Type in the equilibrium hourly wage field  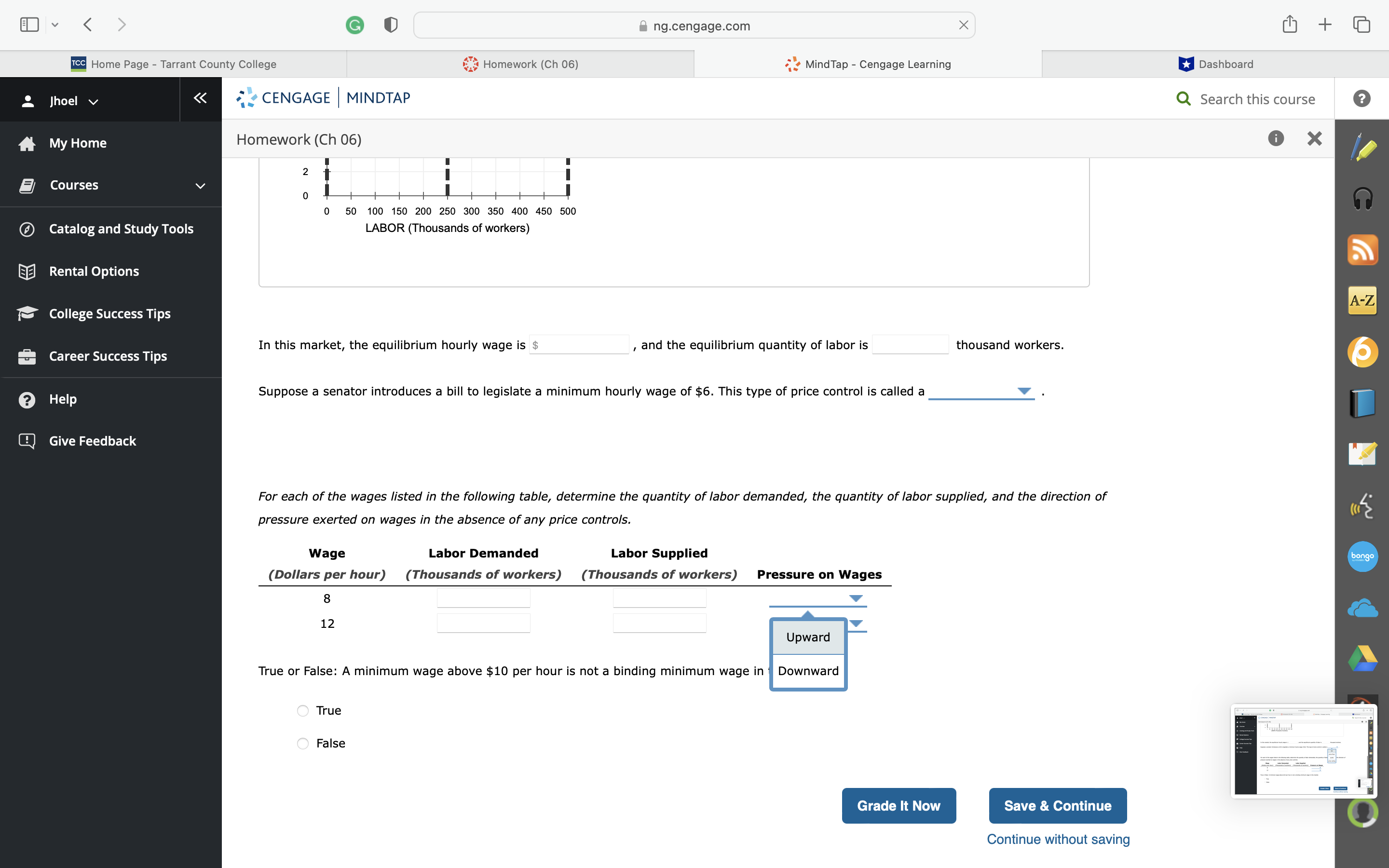(579, 344)
